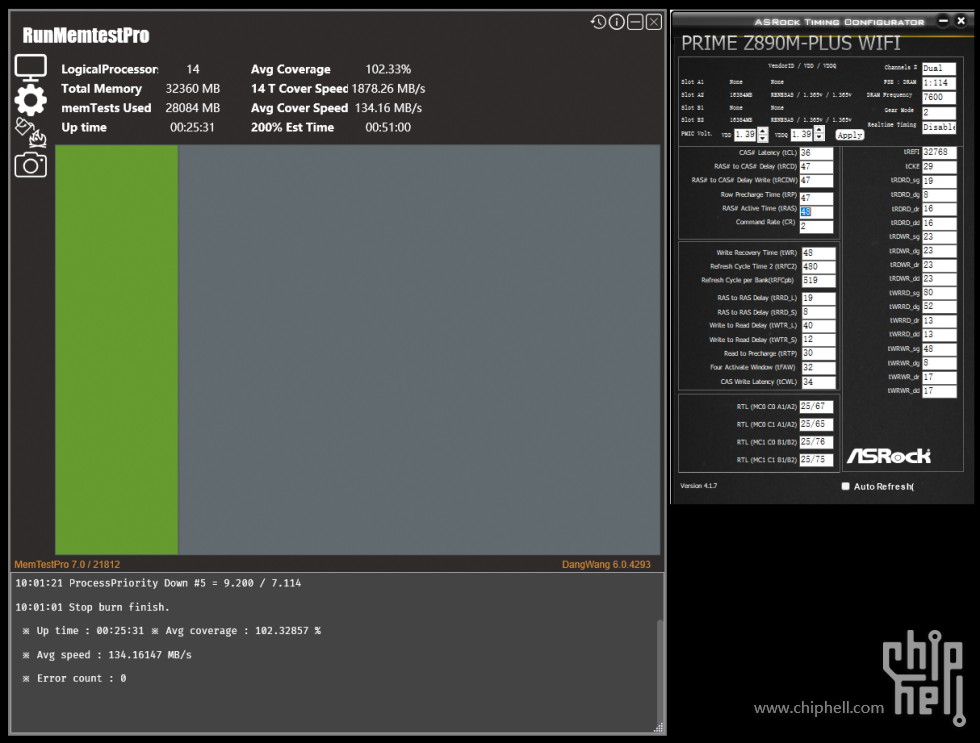This screenshot has width=980, height=743.
Task: Click the log panel vertical scrollbar
Action: click(x=658, y=672)
